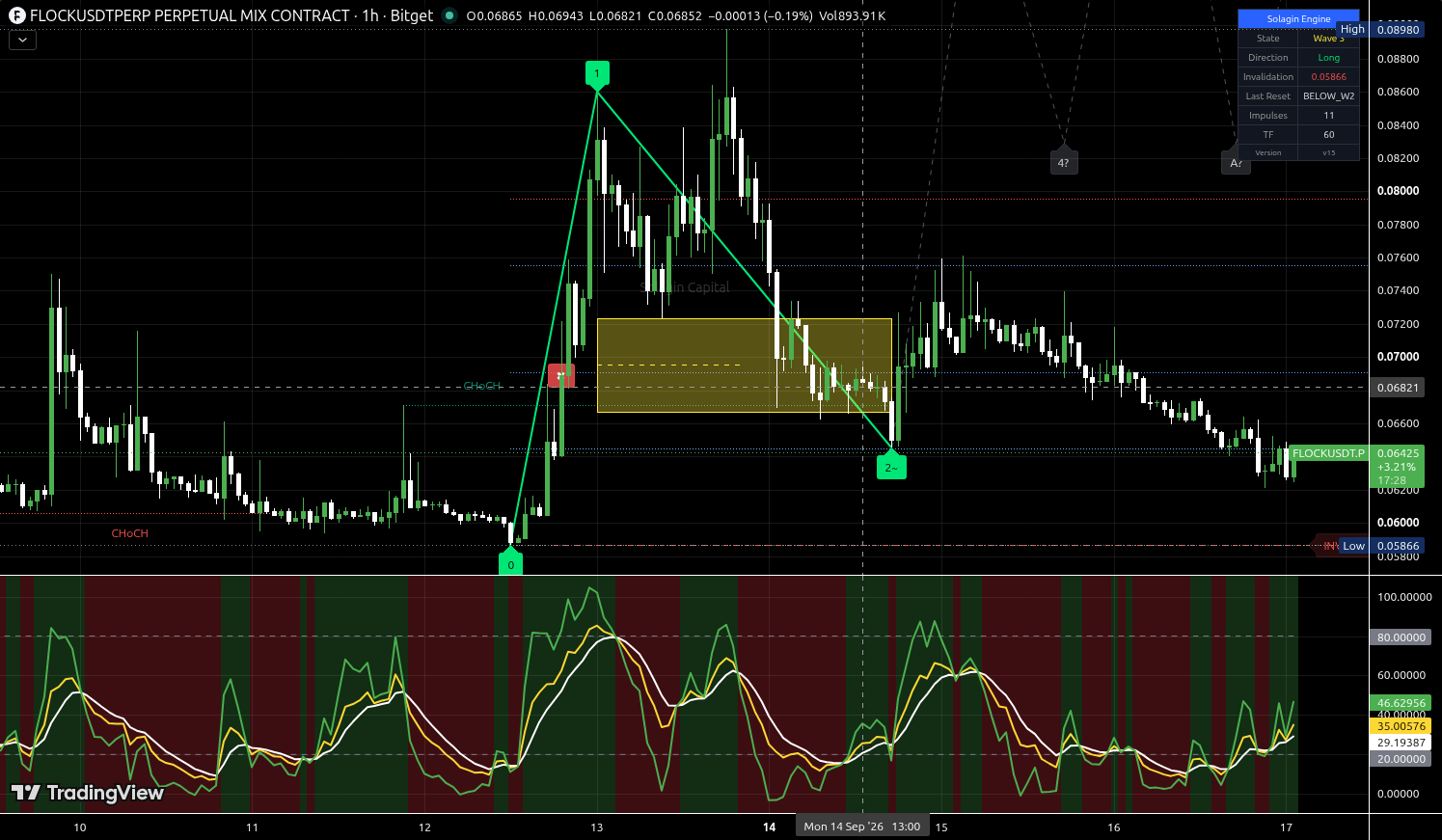
Task: Select the yellow highlighted price zone box
Action: pos(744,365)
